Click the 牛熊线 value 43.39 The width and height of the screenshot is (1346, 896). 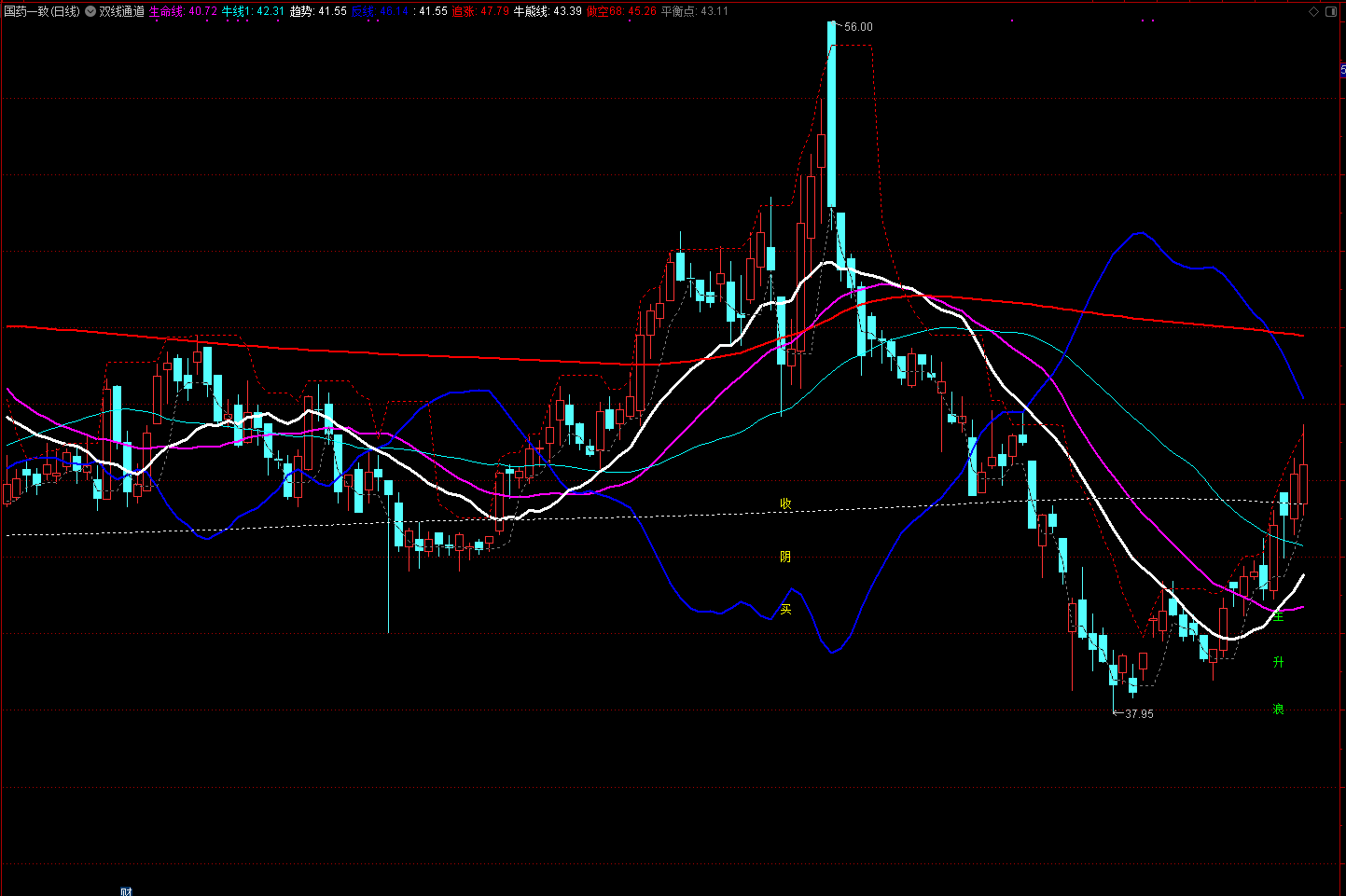pyautogui.click(x=567, y=11)
